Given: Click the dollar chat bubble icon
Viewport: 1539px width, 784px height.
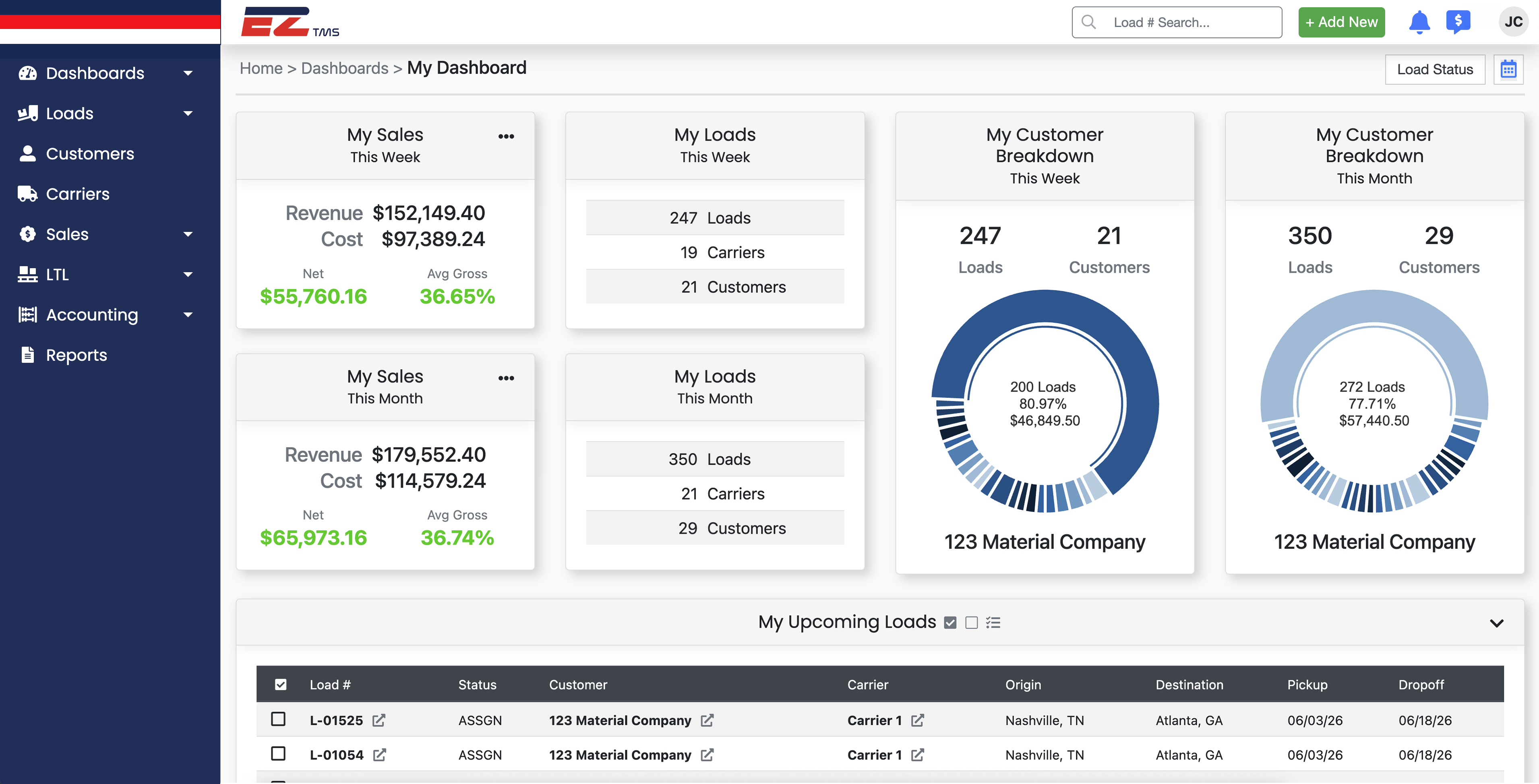Looking at the screenshot, I should point(1458,22).
